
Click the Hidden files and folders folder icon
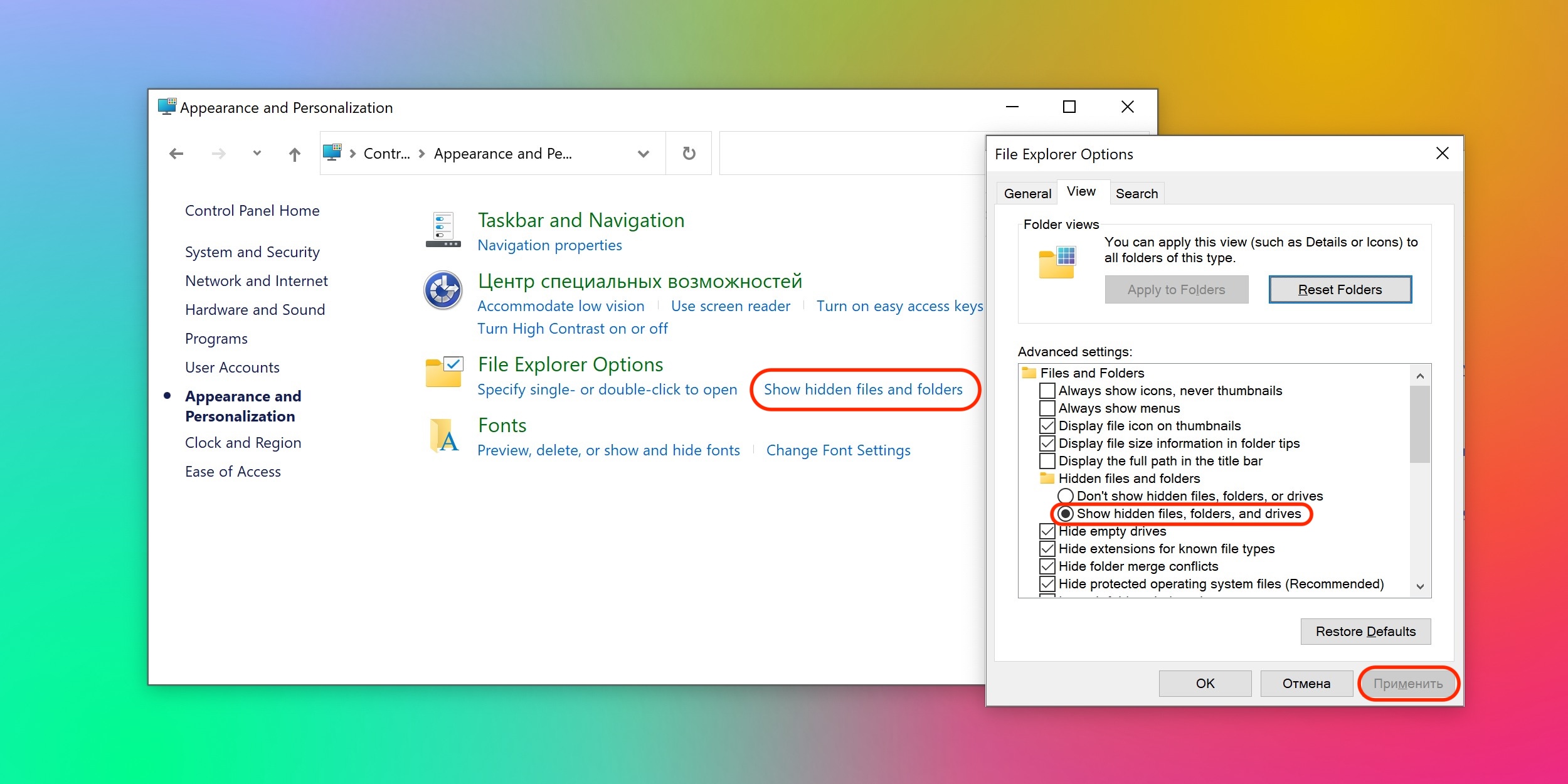(x=1047, y=478)
